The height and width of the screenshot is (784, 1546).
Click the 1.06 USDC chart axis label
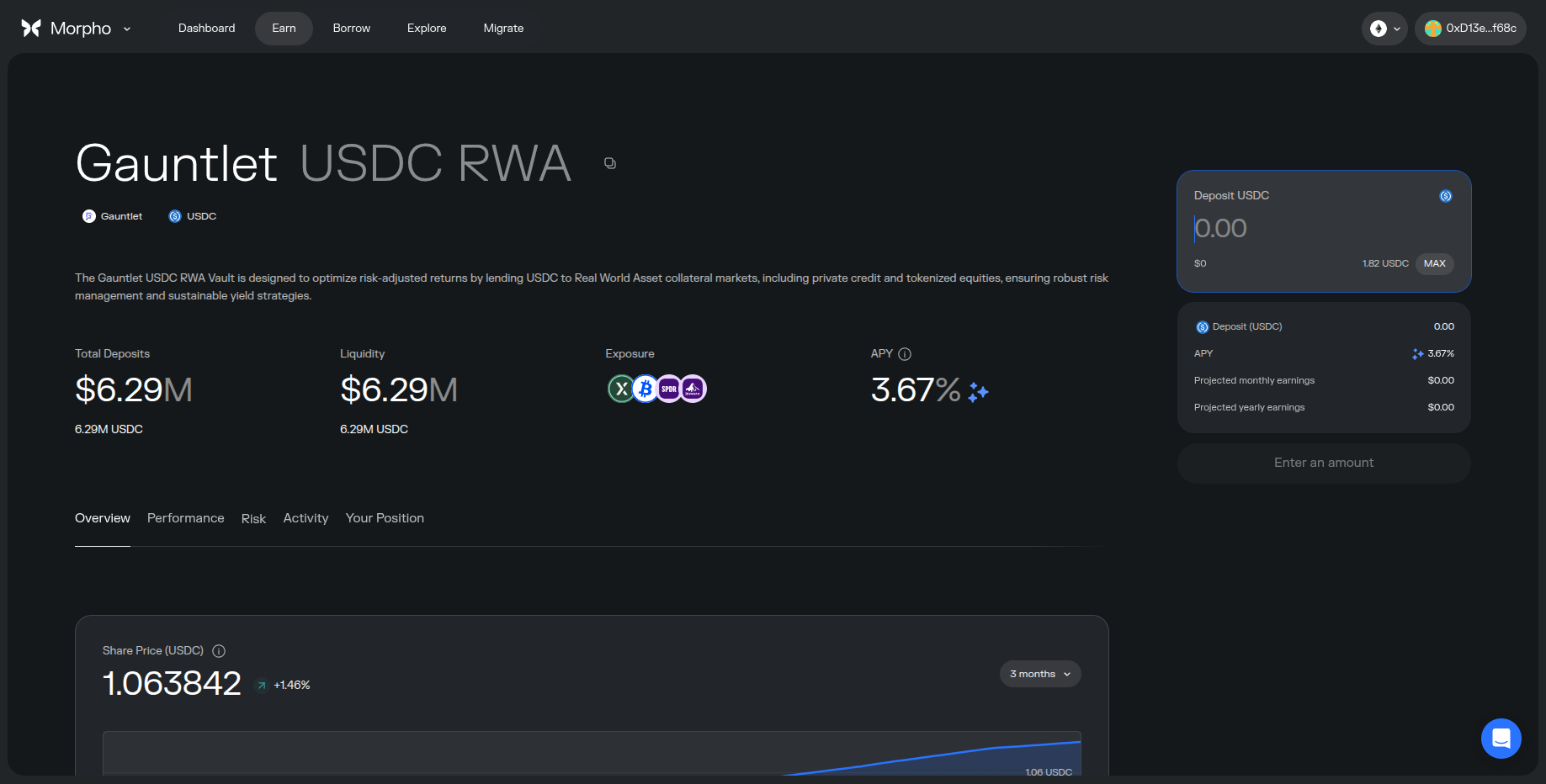point(1049,772)
